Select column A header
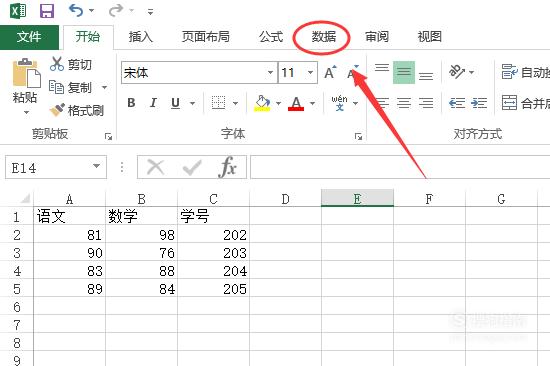550x366 pixels. click(x=69, y=199)
